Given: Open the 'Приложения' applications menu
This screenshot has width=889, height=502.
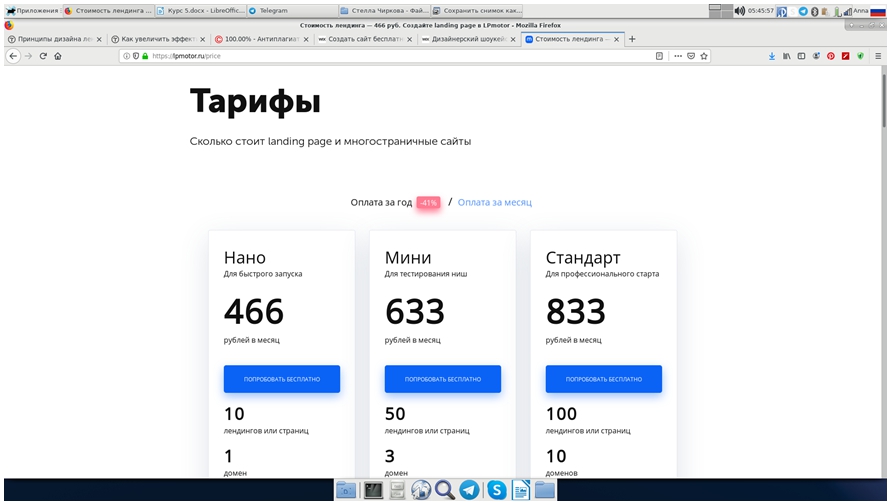Looking at the screenshot, I should (32, 11).
